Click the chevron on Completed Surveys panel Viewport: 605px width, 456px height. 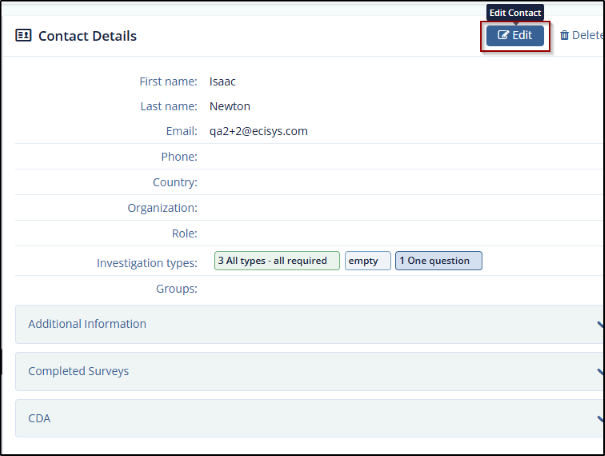click(599, 371)
